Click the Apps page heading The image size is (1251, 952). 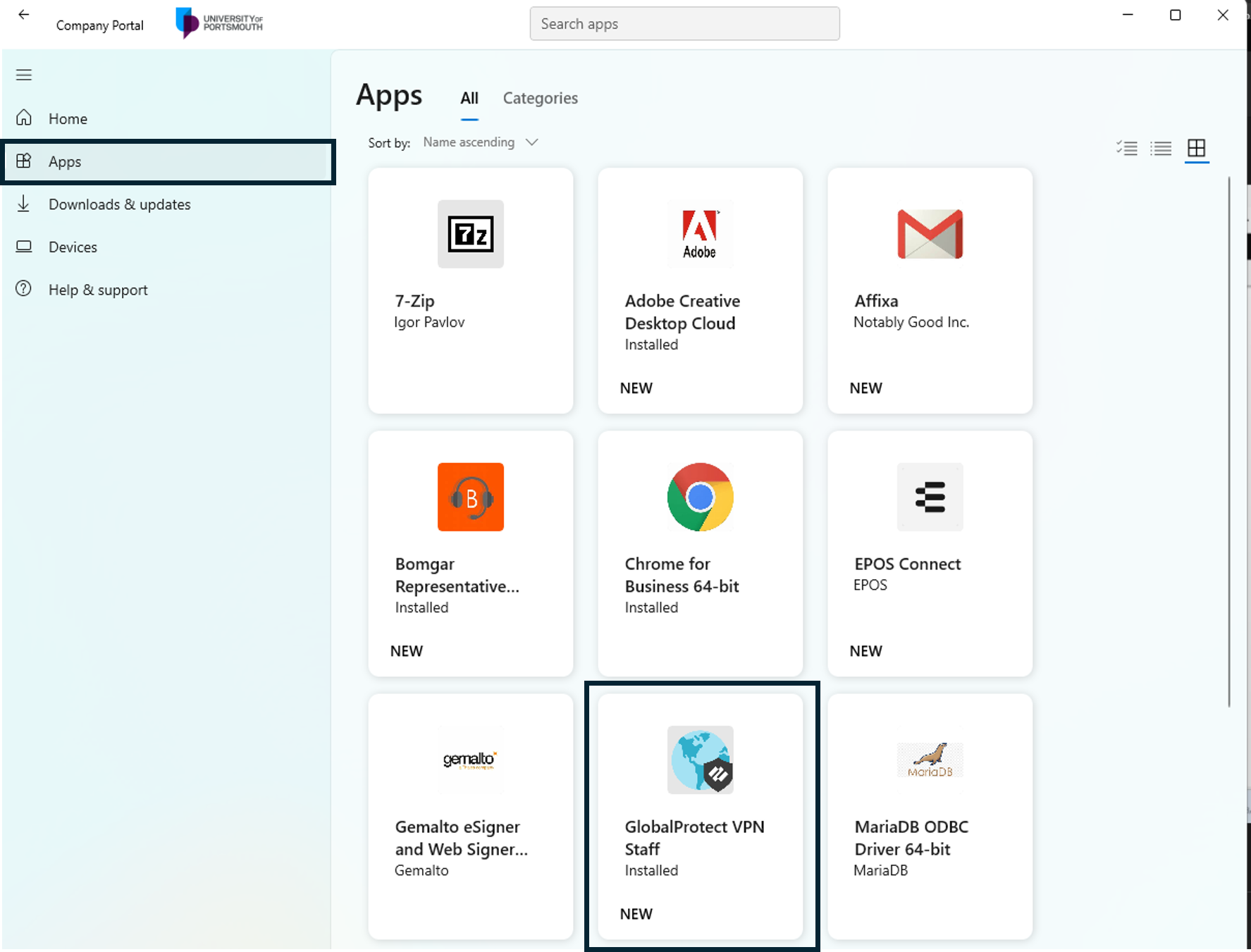click(x=389, y=96)
